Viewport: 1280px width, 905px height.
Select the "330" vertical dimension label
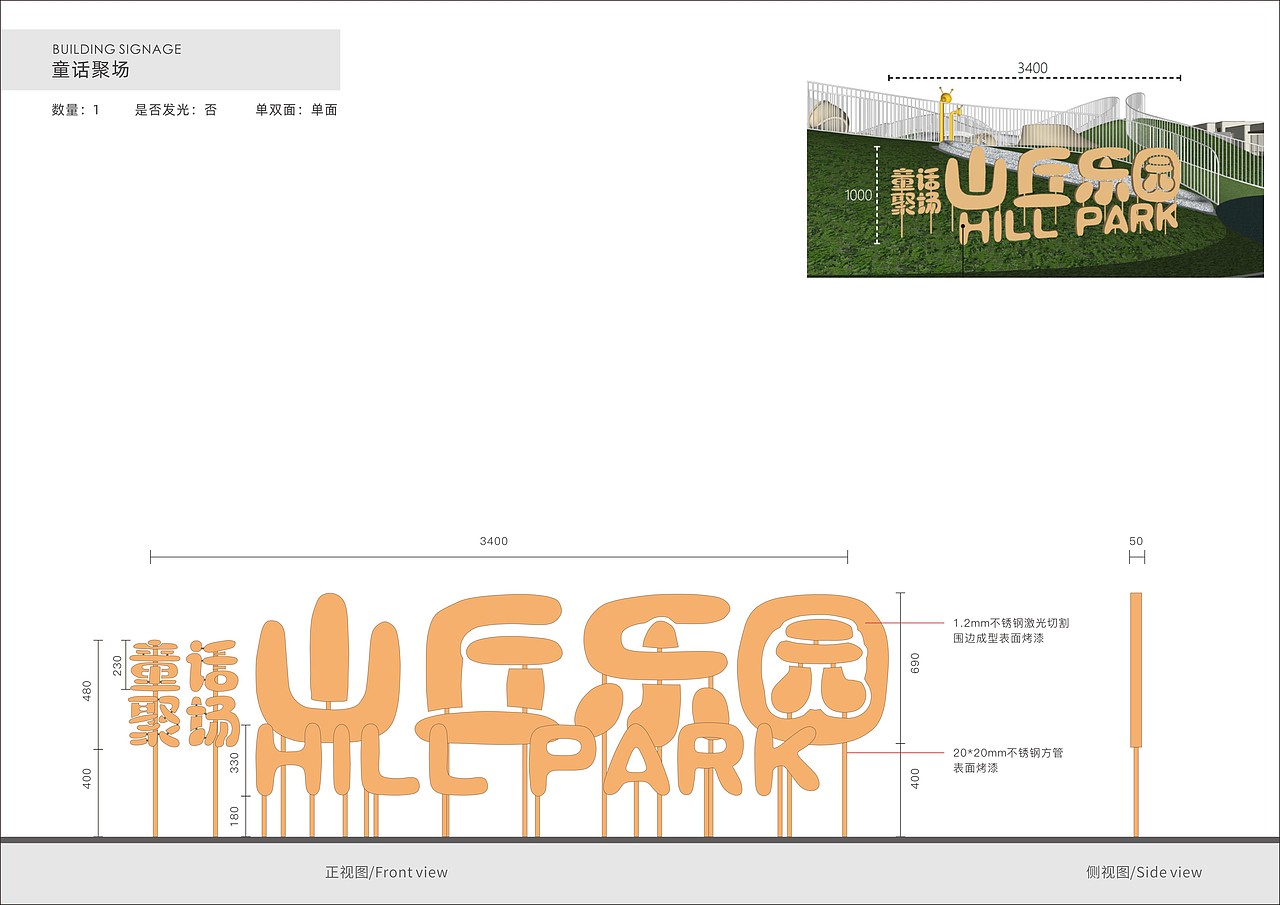pyautogui.click(x=235, y=762)
